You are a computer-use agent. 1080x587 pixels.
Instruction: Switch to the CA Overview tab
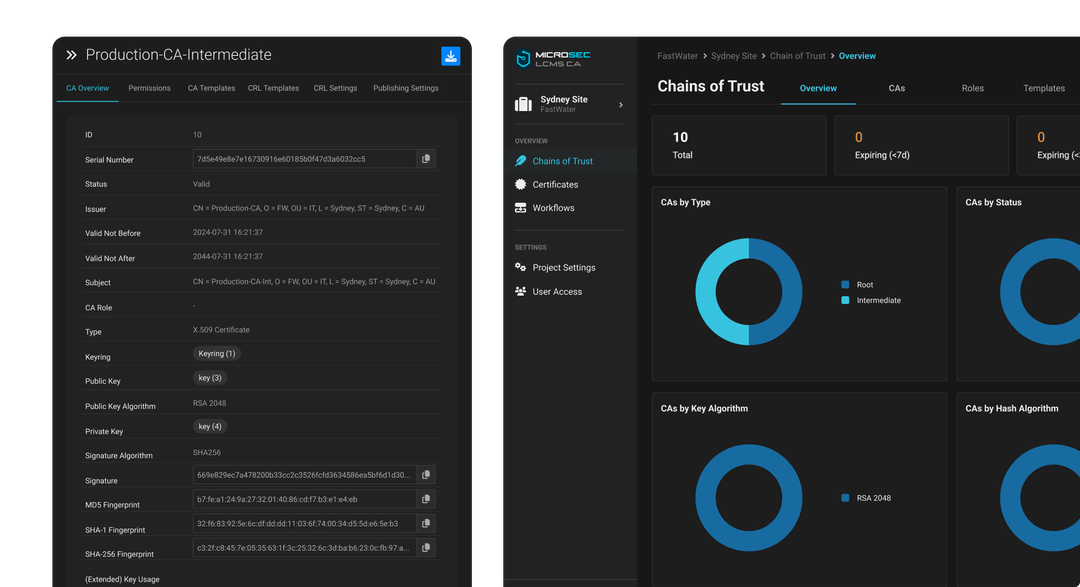coord(87,88)
